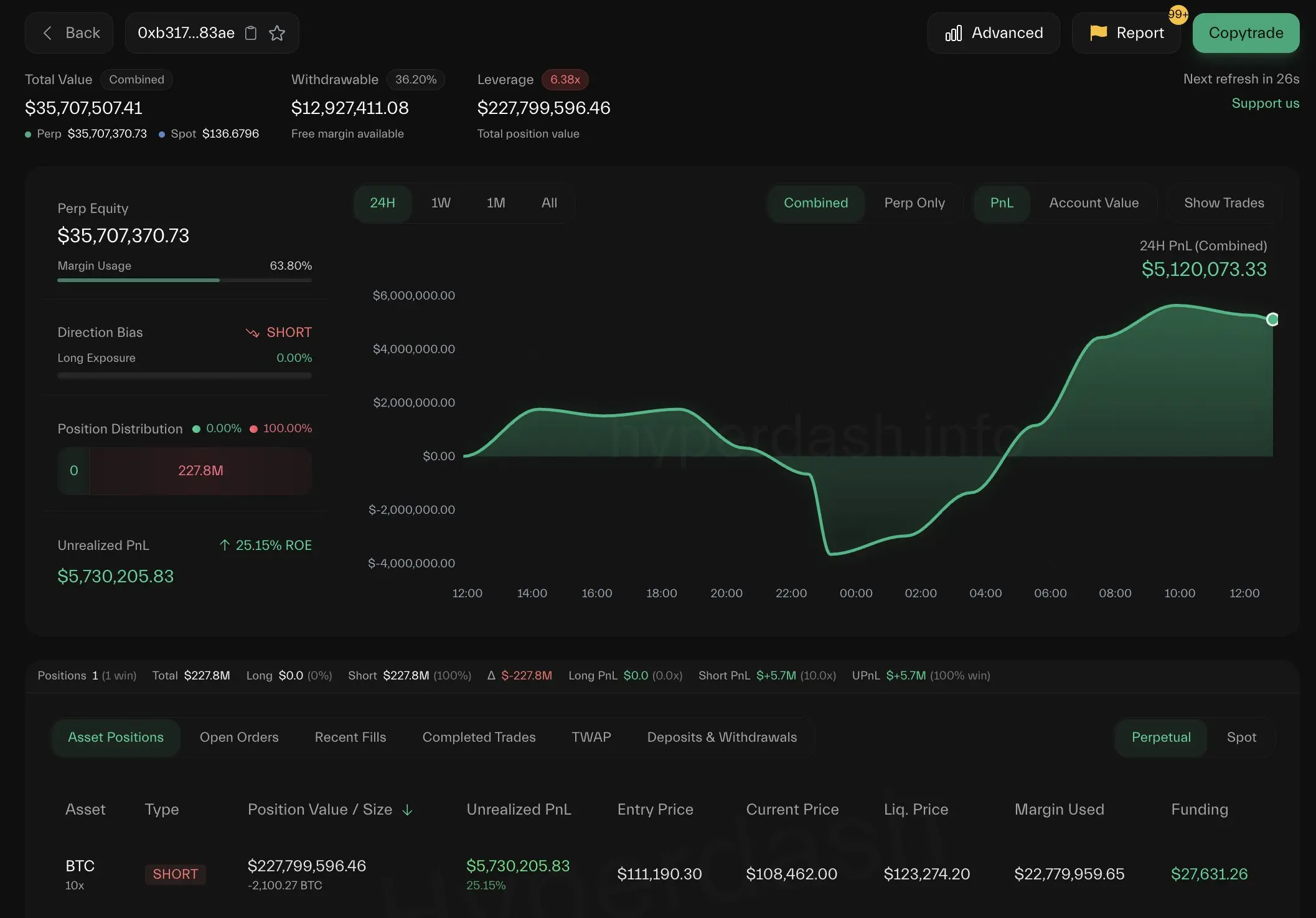Open the Open Orders tab
This screenshot has width=1316, height=918.
click(x=239, y=737)
